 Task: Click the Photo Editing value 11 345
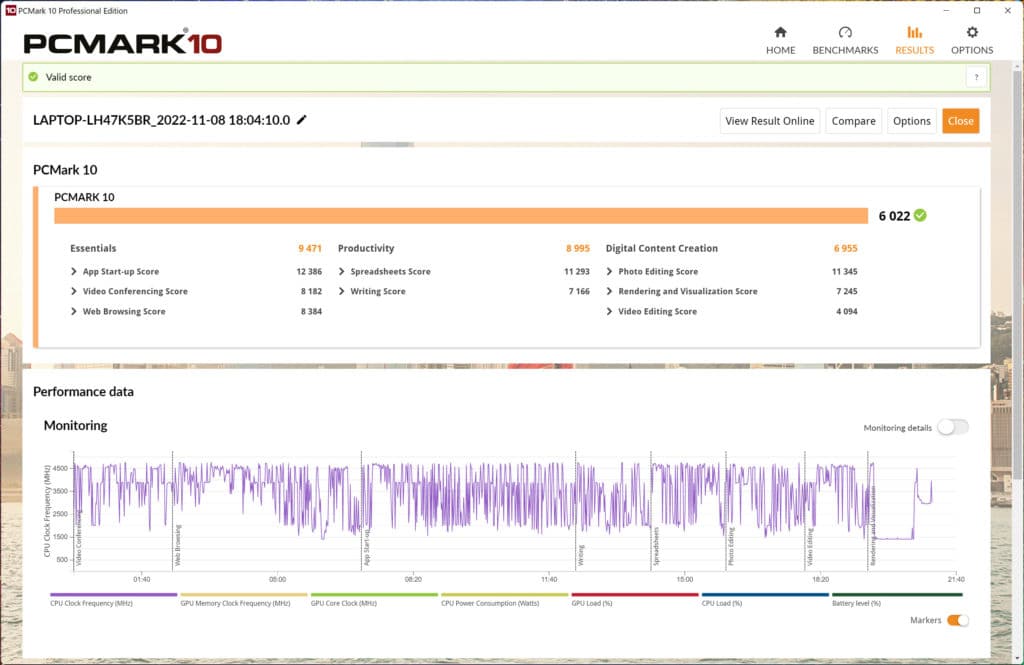pos(844,271)
